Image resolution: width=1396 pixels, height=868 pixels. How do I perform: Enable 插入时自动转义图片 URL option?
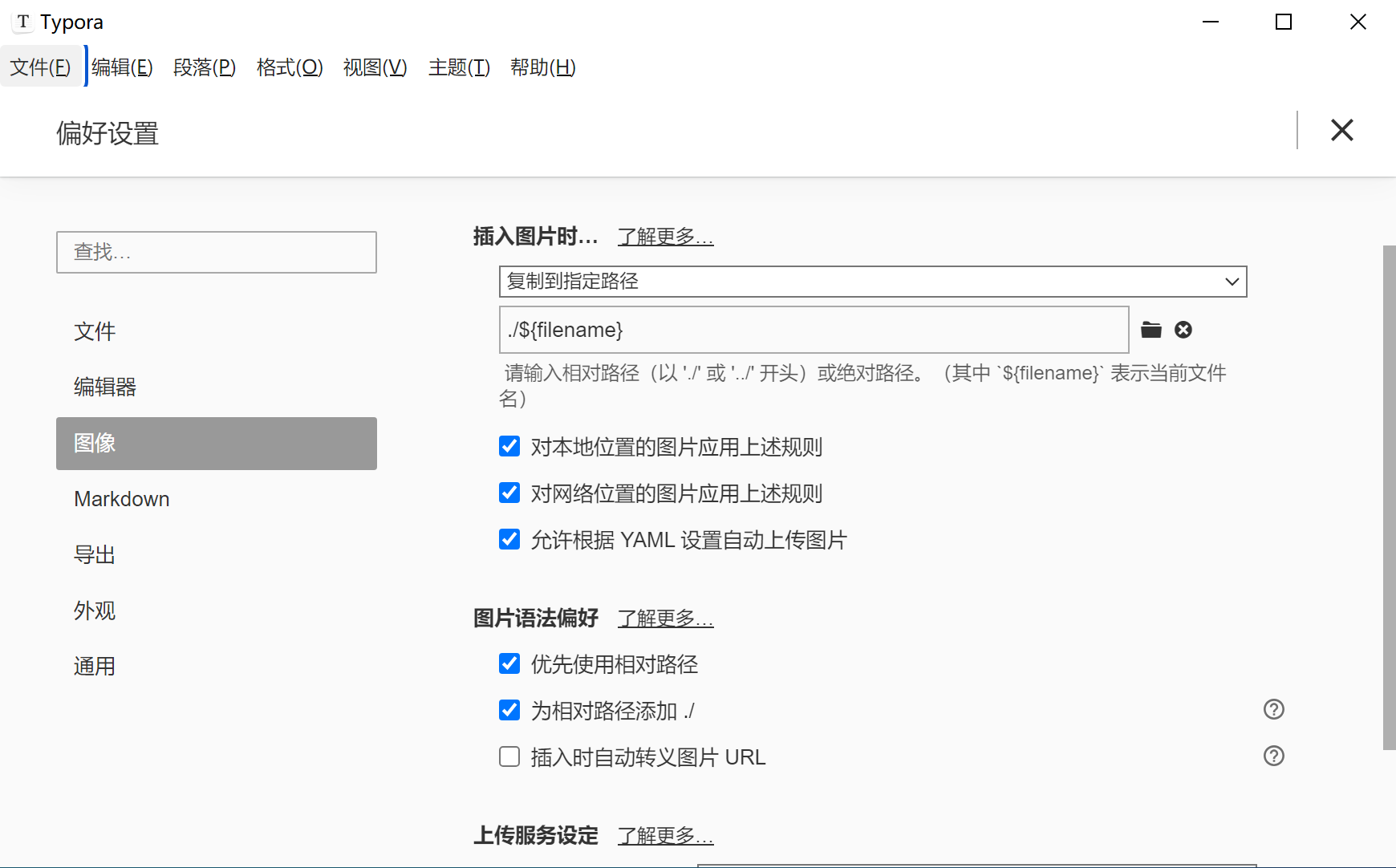click(509, 756)
